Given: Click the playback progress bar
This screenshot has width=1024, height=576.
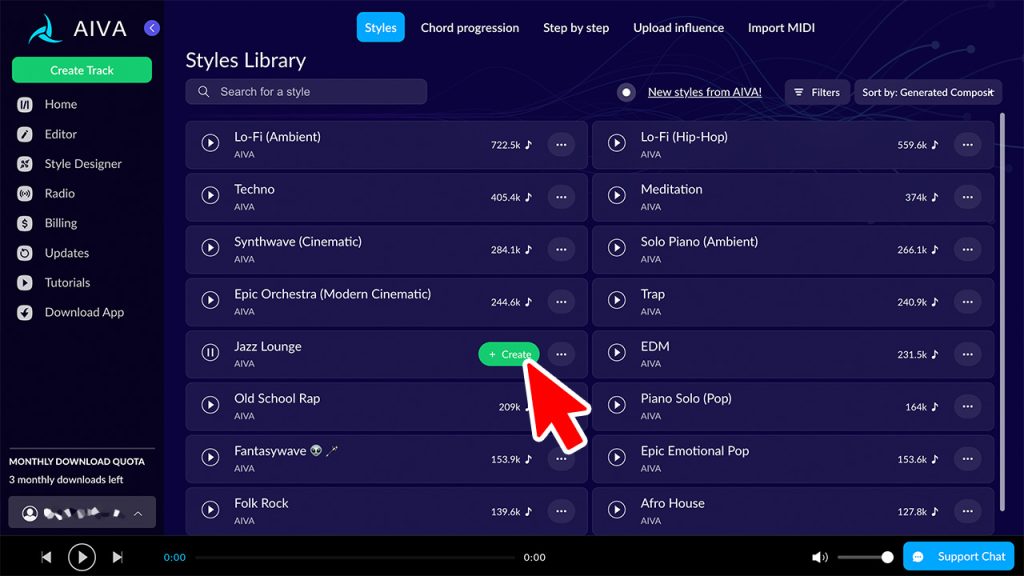Looking at the screenshot, I should [x=355, y=558].
